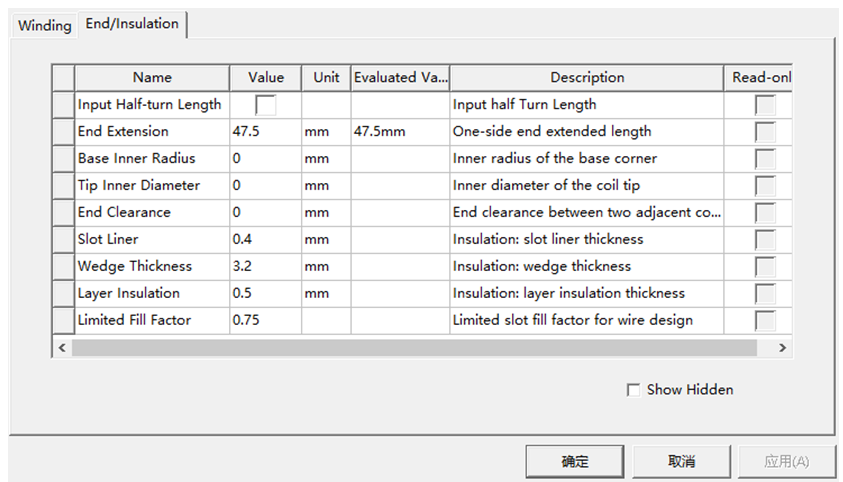This screenshot has width=843, height=482.
Task: Click the 确定 (OK) button
Action: coord(575,461)
